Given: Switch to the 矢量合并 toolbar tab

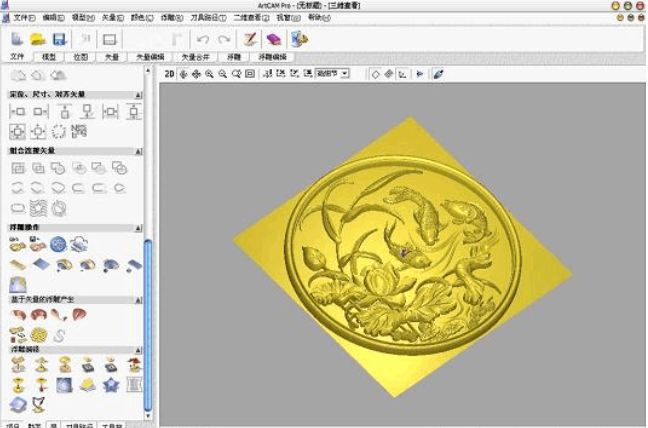Looking at the screenshot, I should click(196, 57).
